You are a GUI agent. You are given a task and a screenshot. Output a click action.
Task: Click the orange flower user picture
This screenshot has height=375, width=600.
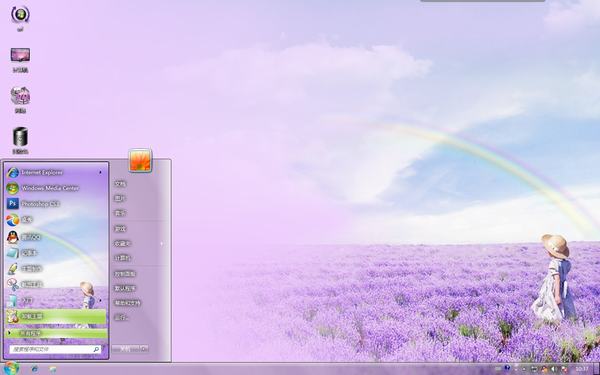pyautogui.click(x=140, y=160)
